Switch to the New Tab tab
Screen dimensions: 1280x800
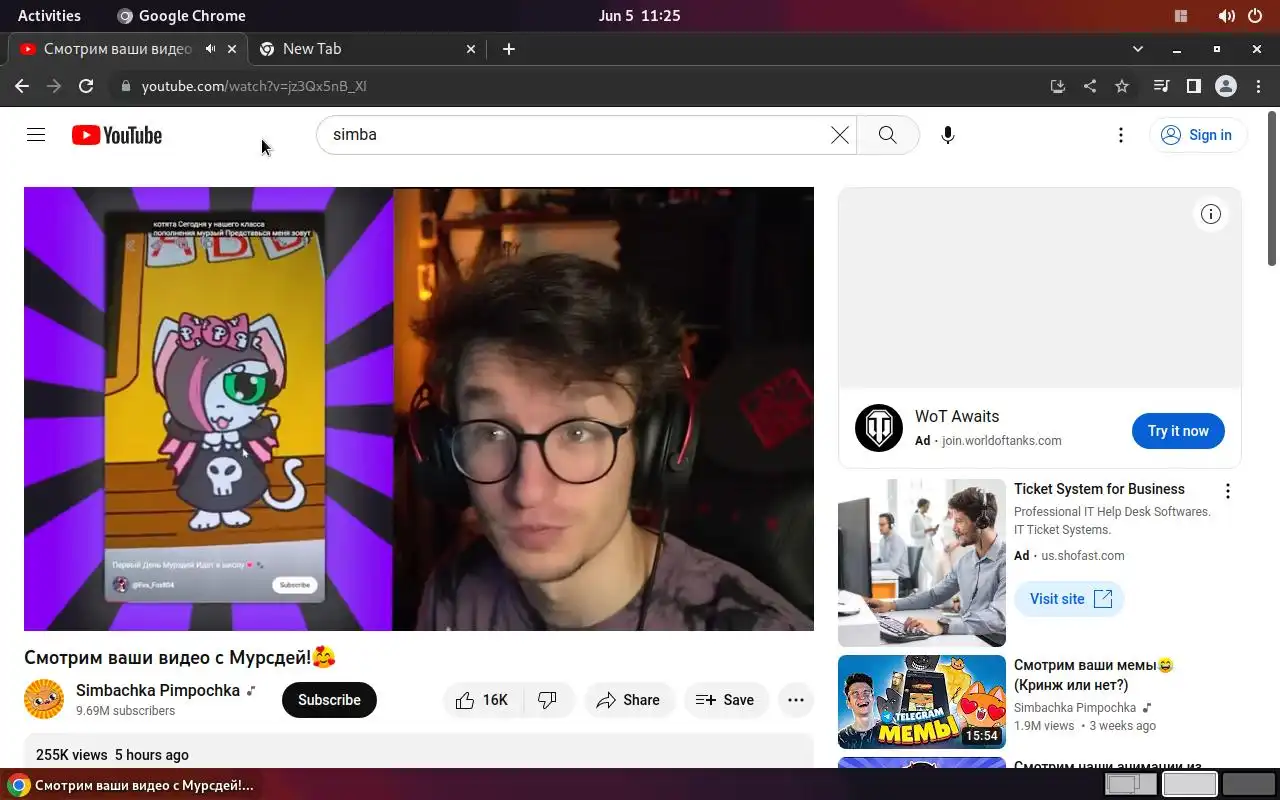[x=367, y=48]
